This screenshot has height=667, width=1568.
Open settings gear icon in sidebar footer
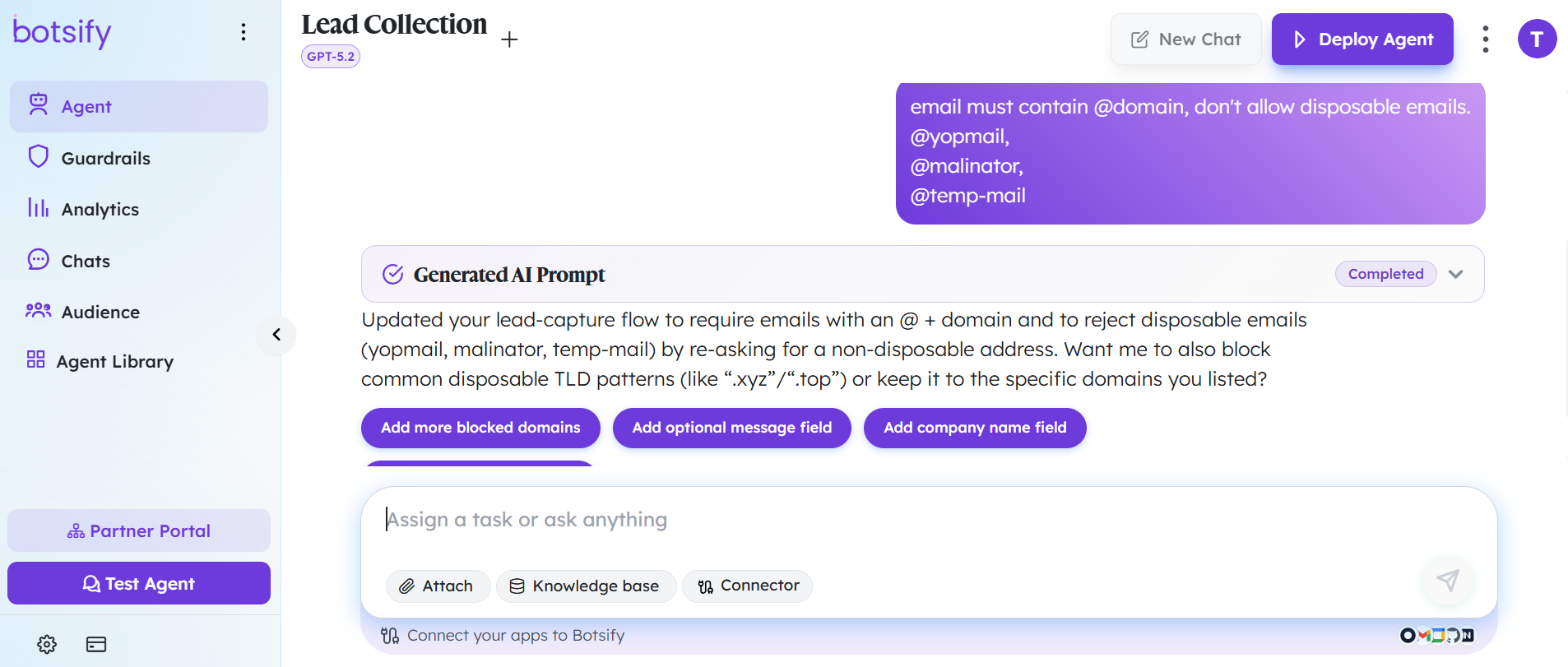tap(47, 644)
